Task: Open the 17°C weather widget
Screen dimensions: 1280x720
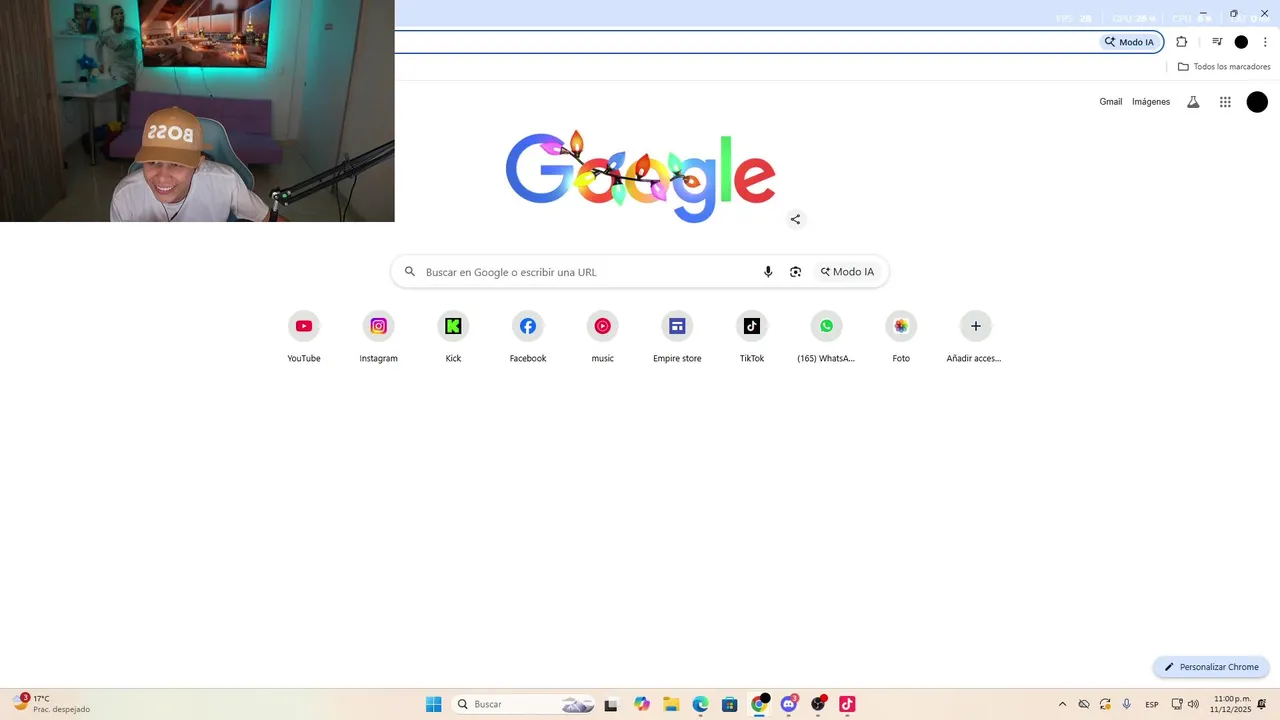Action: click(x=52, y=704)
